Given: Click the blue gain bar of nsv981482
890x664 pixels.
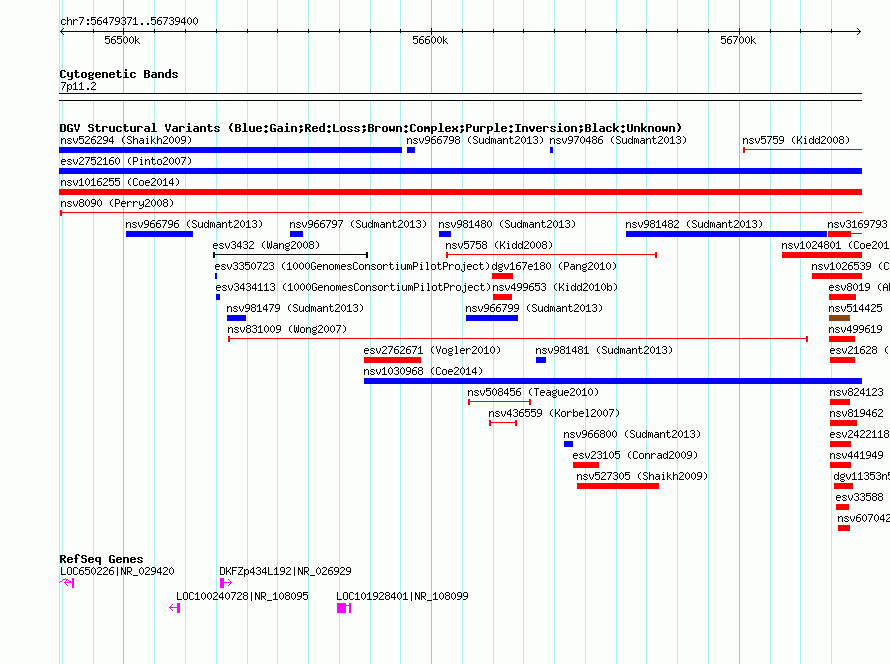Looking at the screenshot, I should coord(727,234).
